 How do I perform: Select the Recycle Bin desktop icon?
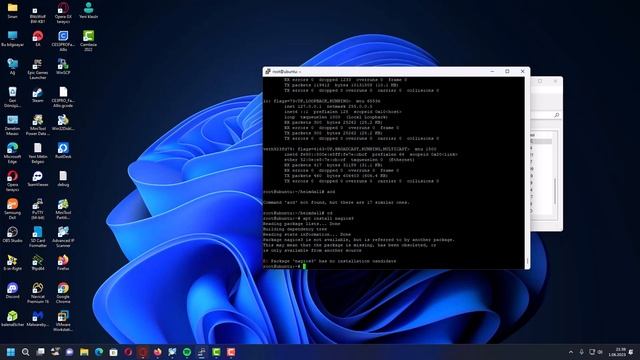pyautogui.click(x=12, y=96)
